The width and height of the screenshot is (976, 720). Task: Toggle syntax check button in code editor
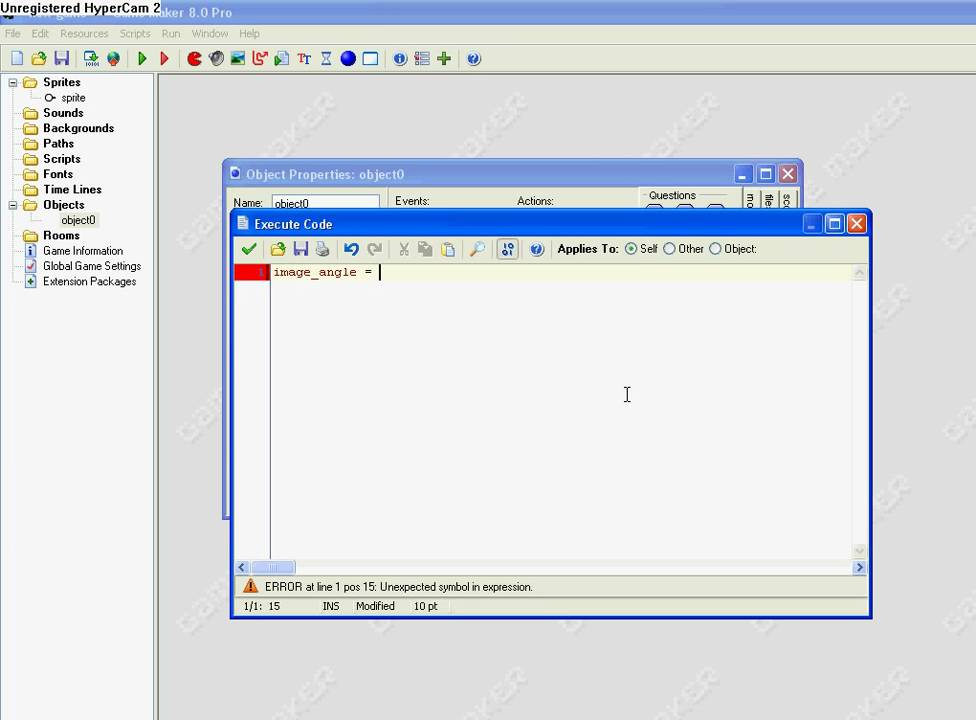[507, 249]
